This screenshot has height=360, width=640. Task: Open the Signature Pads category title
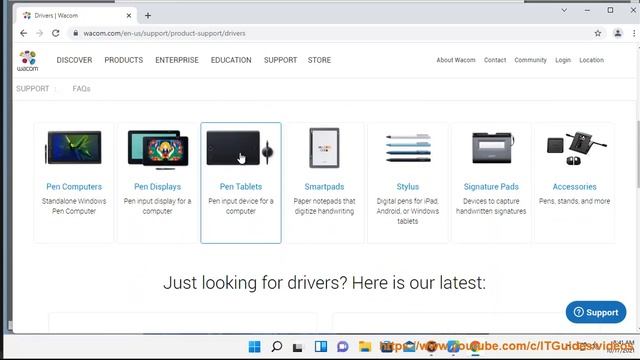(x=491, y=187)
